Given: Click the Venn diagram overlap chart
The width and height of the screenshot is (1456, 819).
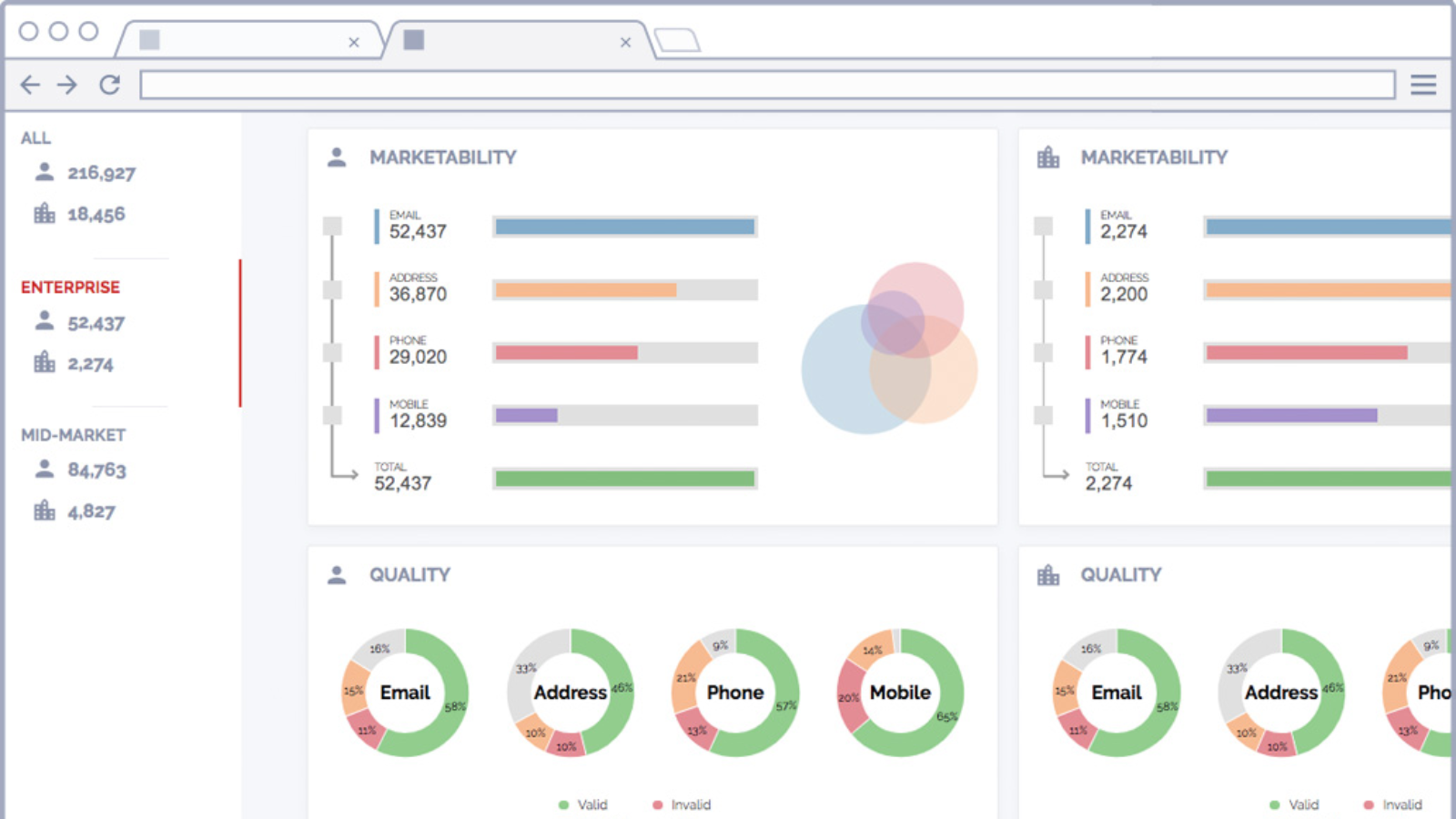Looking at the screenshot, I should tap(890, 348).
